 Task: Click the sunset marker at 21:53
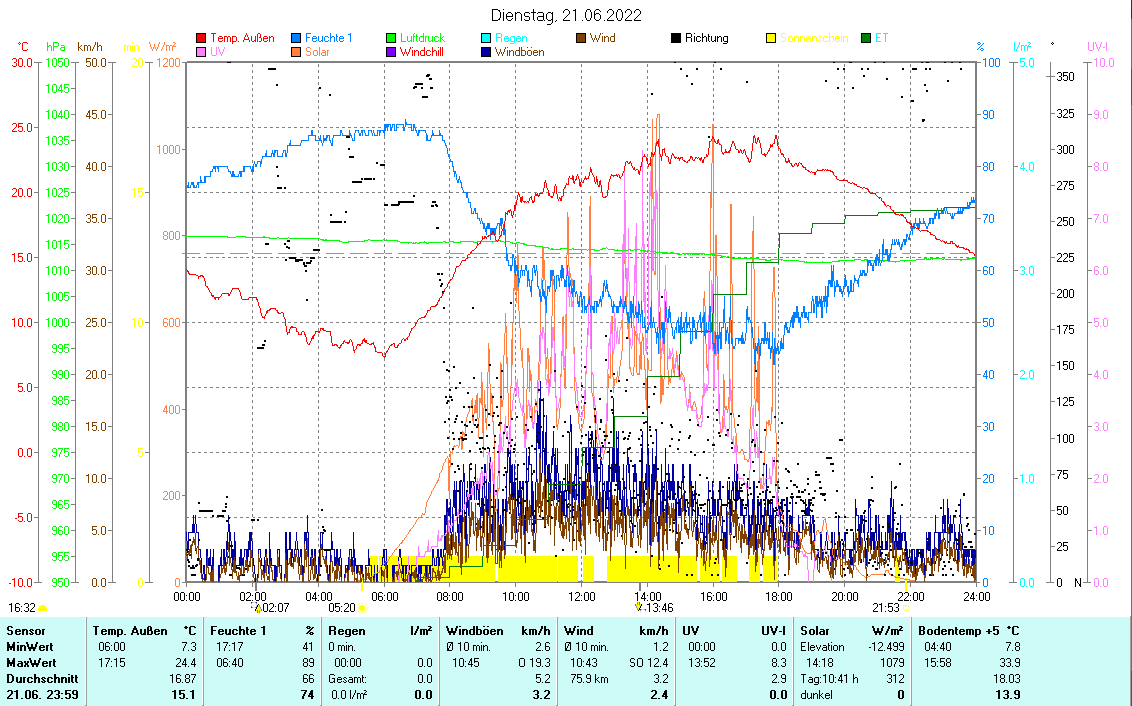pyautogui.click(x=906, y=607)
